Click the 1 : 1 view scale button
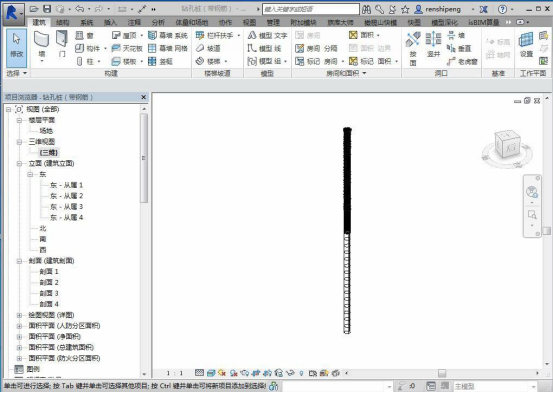 (x=175, y=373)
